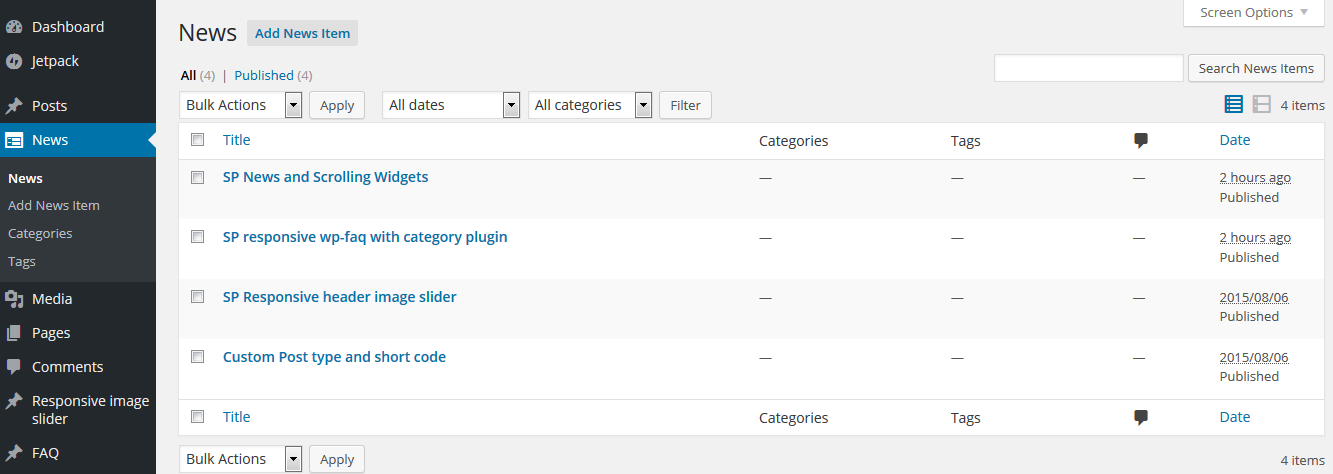Screen dimensions: 1333x474
Task: Open the Categories submenu under News
Action: [40, 233]
